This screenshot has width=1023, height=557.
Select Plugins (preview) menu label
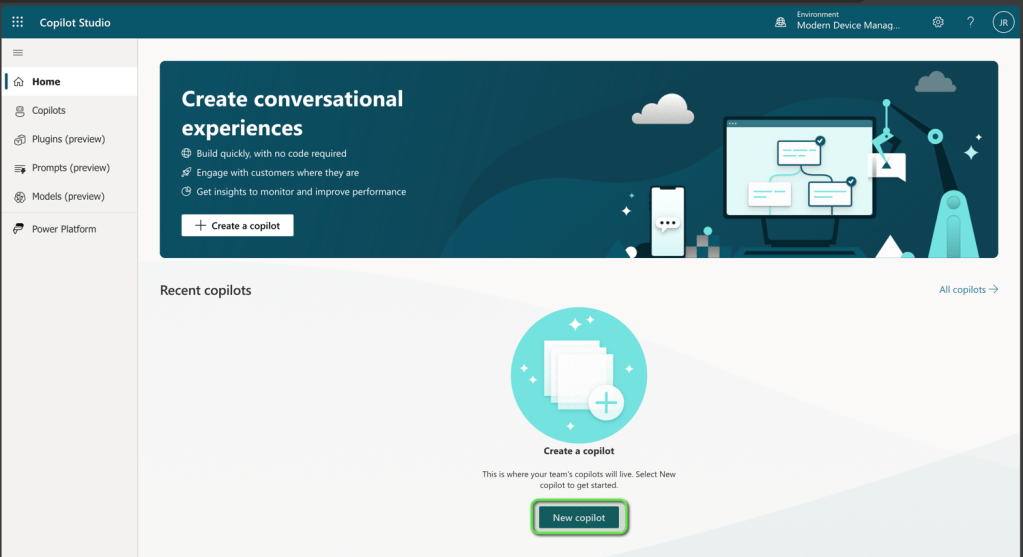(68, 139)
